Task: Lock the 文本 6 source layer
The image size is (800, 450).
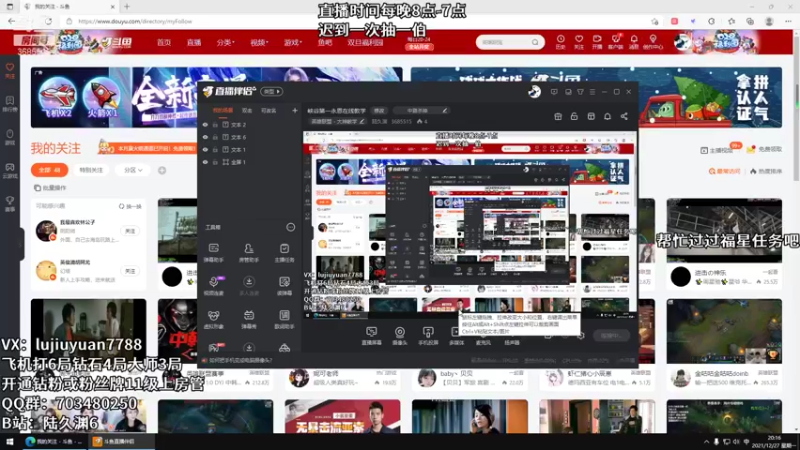Action: pyautogui.click(x=215, y=137)
